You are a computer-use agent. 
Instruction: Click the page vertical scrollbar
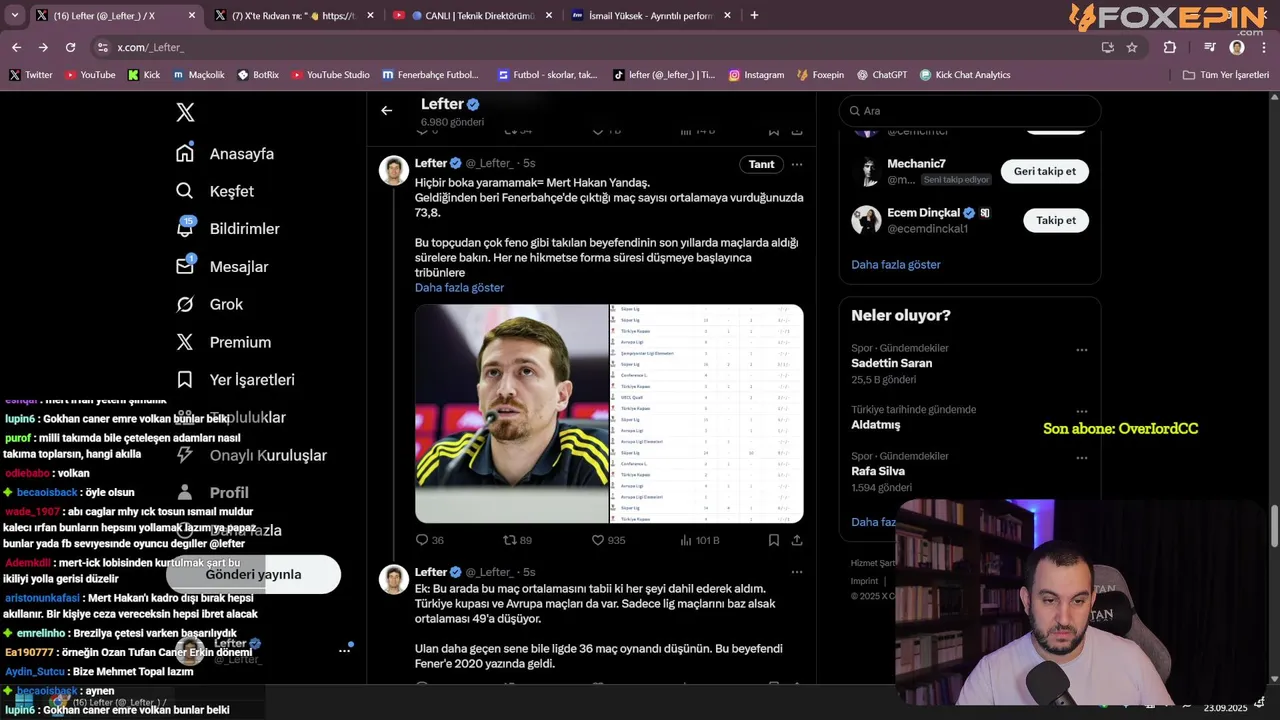(x=1274, y=525)
